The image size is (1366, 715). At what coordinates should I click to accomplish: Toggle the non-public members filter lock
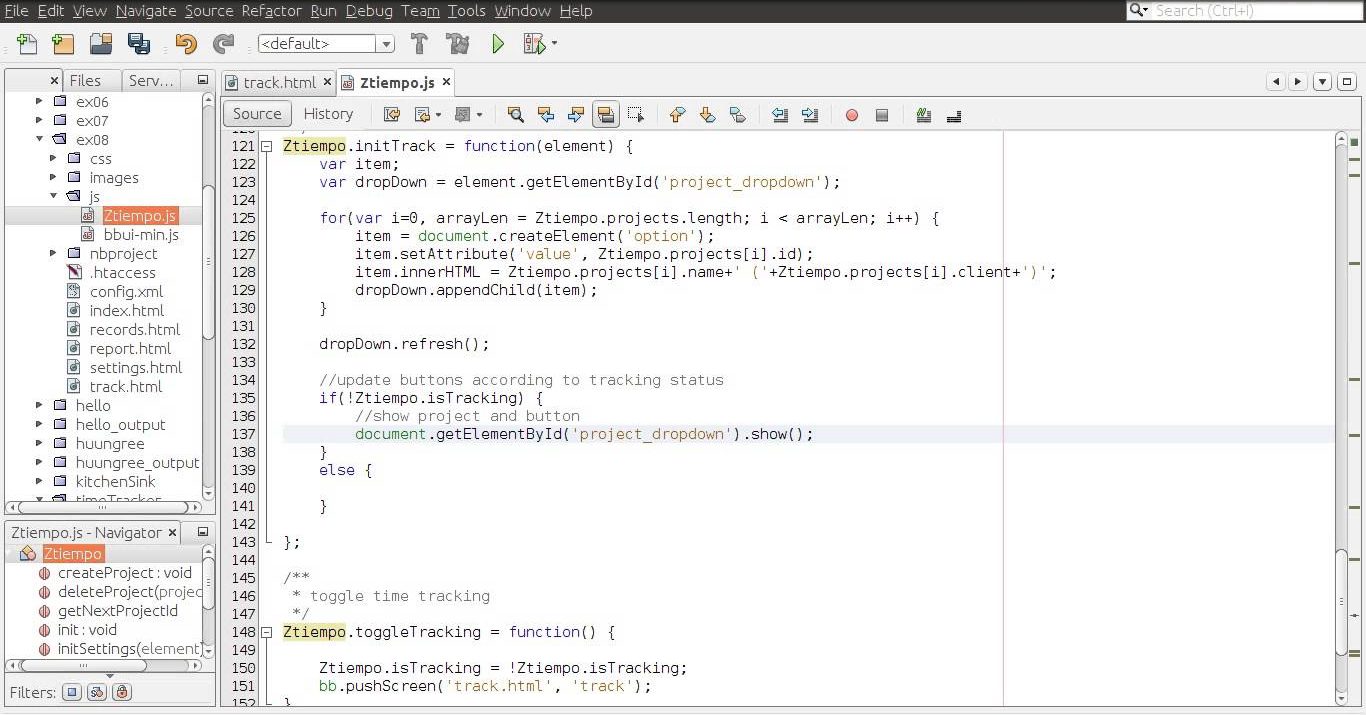tap(122, 692)
